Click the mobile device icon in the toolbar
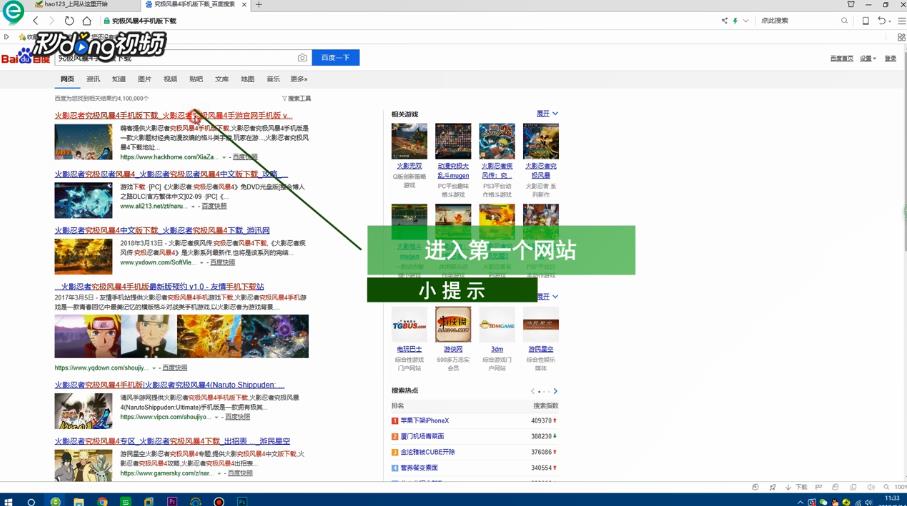 865,21
